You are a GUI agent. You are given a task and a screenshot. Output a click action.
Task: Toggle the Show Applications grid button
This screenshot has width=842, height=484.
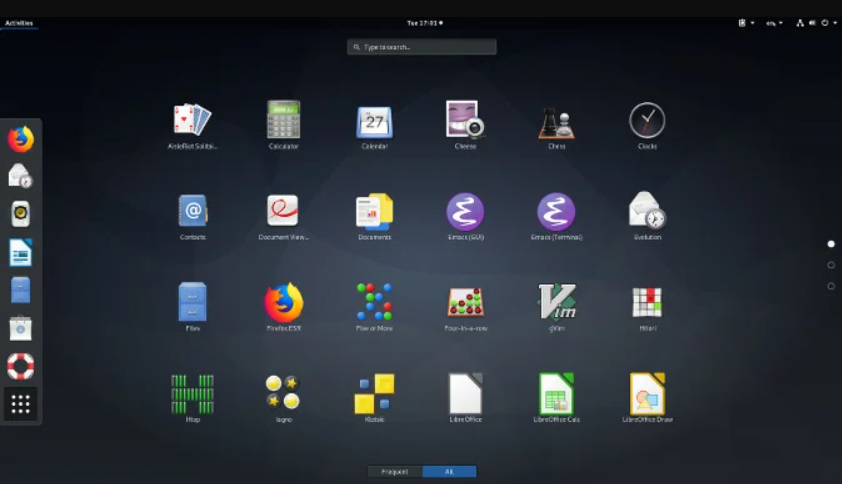click(x=20, y=404)
